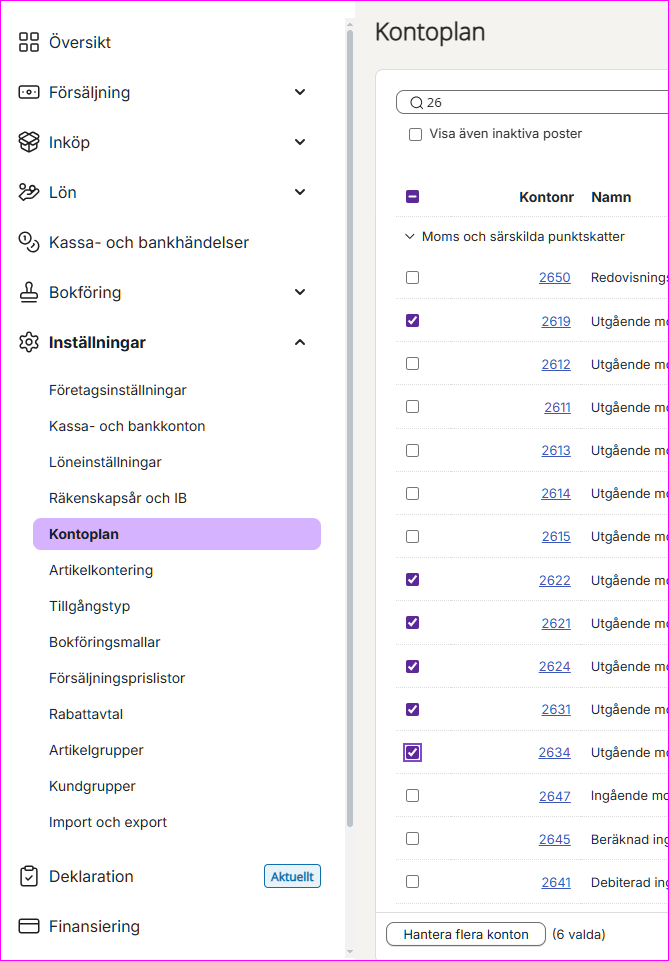Open Rabattavtal page
The height and width of the screenshot is (961, 669).
coord(86,715)
